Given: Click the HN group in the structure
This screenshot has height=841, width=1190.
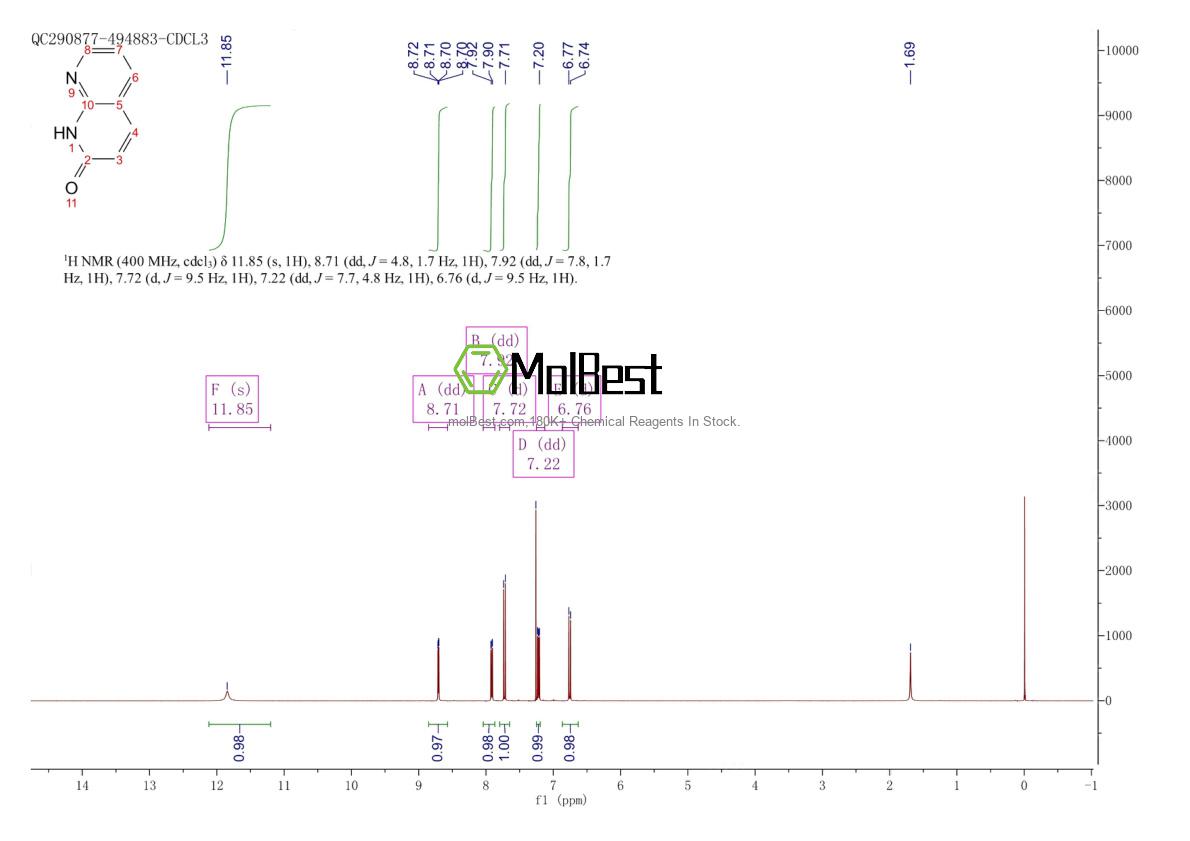Looking at the screenshot, I should (x=65, y=134).
